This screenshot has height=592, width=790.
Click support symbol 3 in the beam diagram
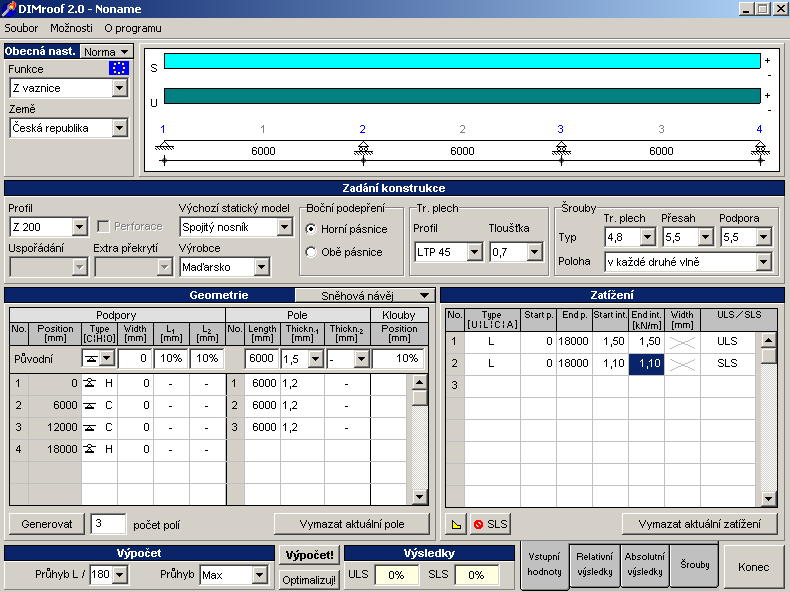click(x=561, y=148)
